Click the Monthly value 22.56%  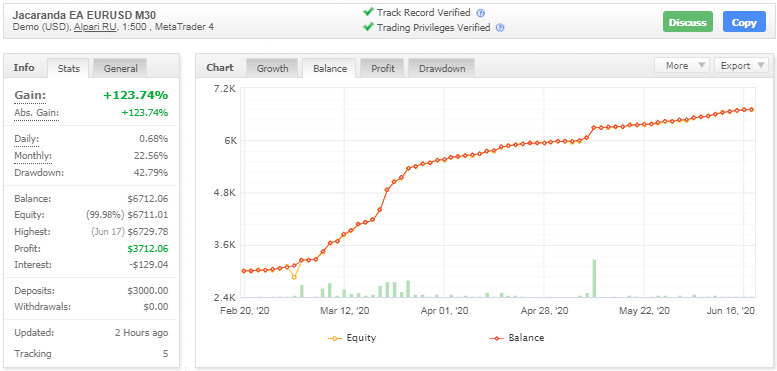point(152,156)
